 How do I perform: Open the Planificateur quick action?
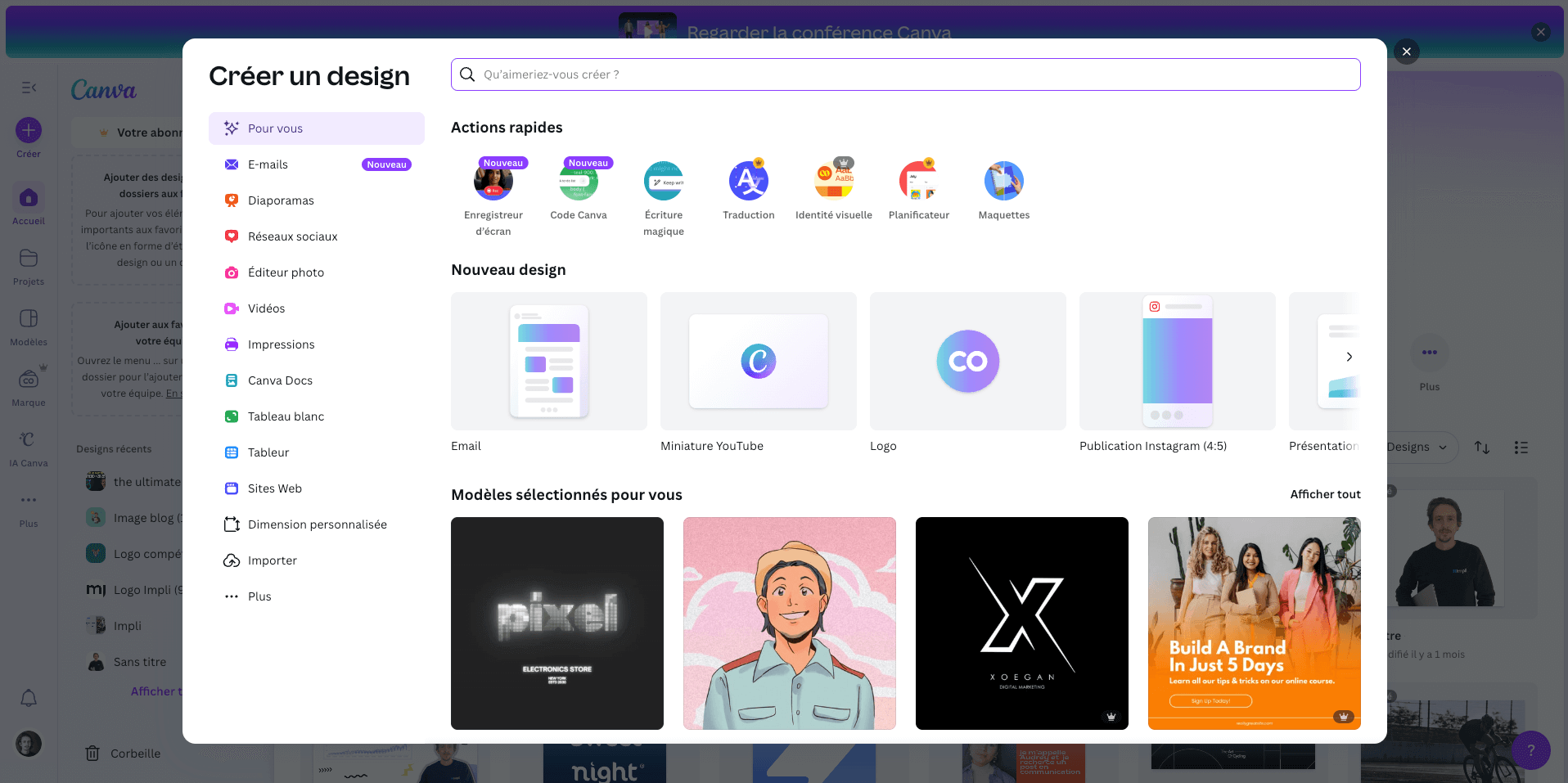[919, 190]
